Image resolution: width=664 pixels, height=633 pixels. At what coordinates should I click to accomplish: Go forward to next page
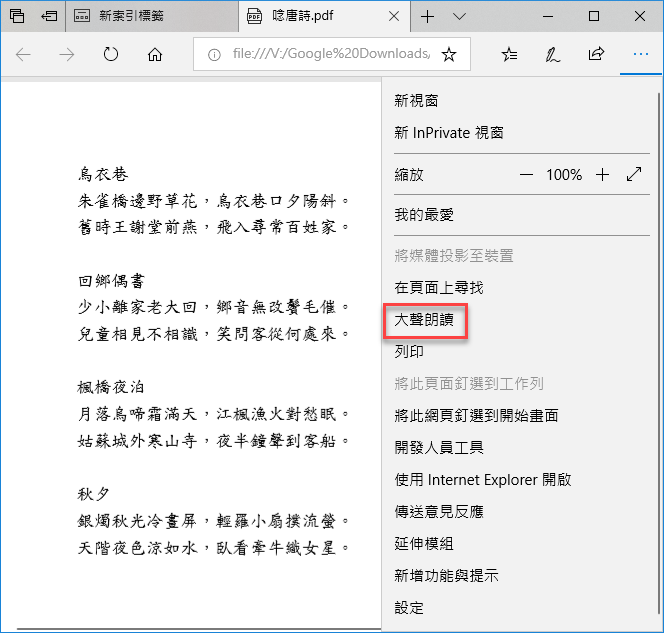66,54
